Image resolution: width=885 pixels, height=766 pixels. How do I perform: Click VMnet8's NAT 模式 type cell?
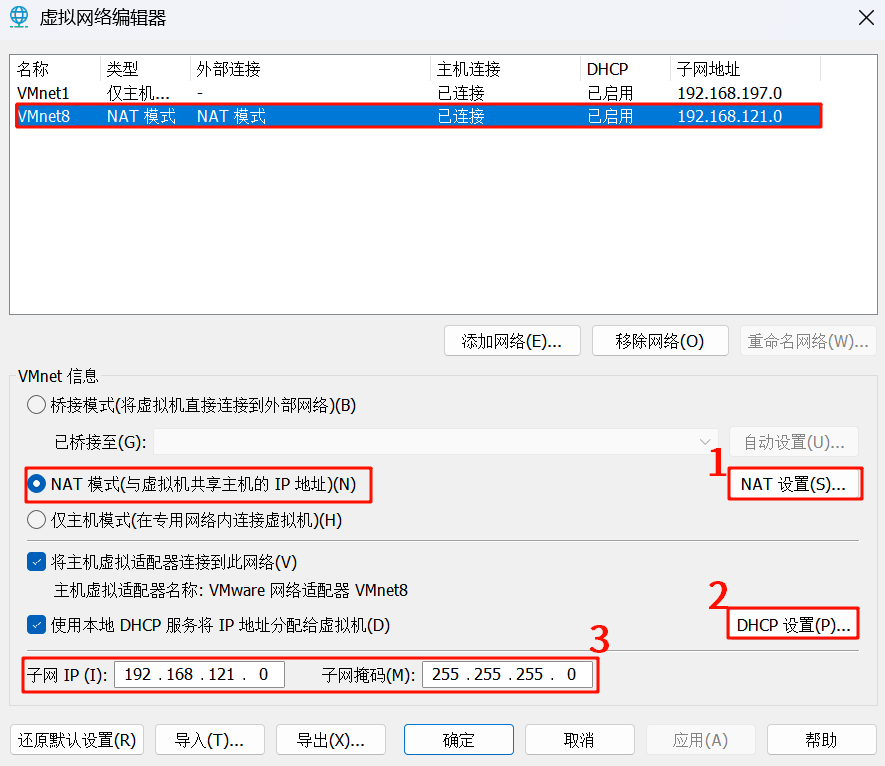pos(141,116)
